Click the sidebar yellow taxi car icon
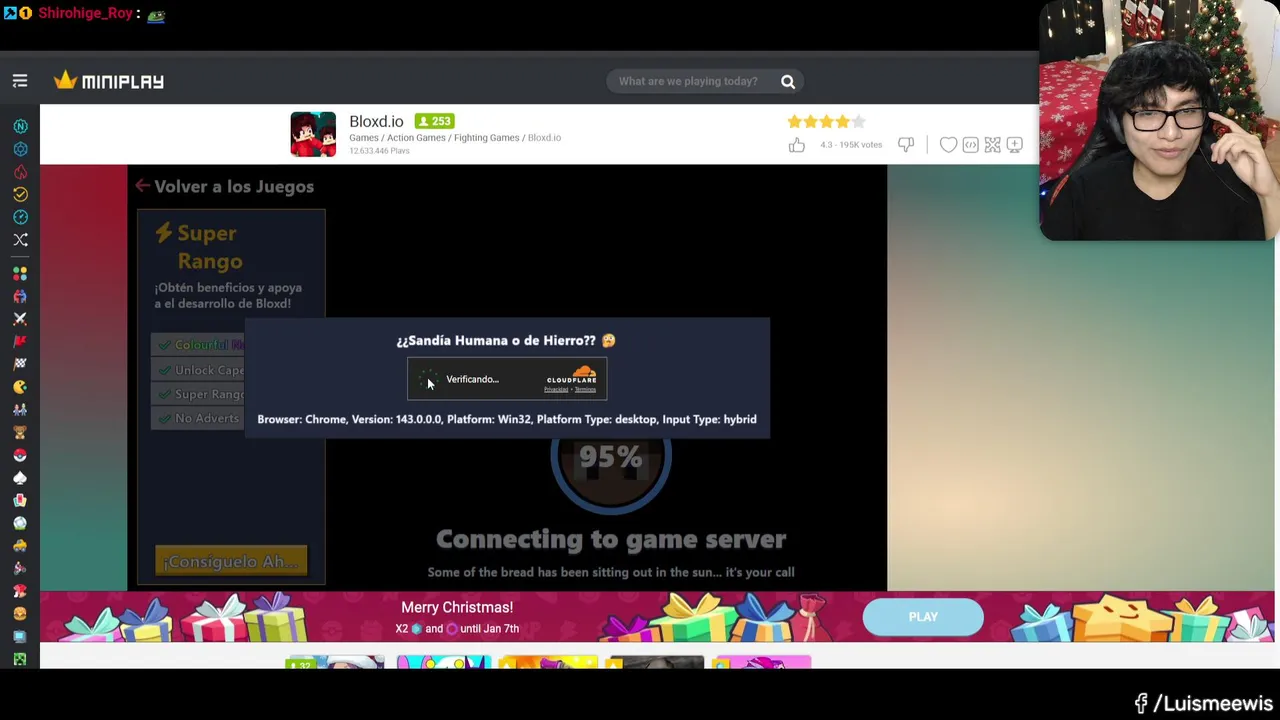Image resolution: width=1280 pixels, height=720 pixels. pyautogui.click(x=20, y=546)
